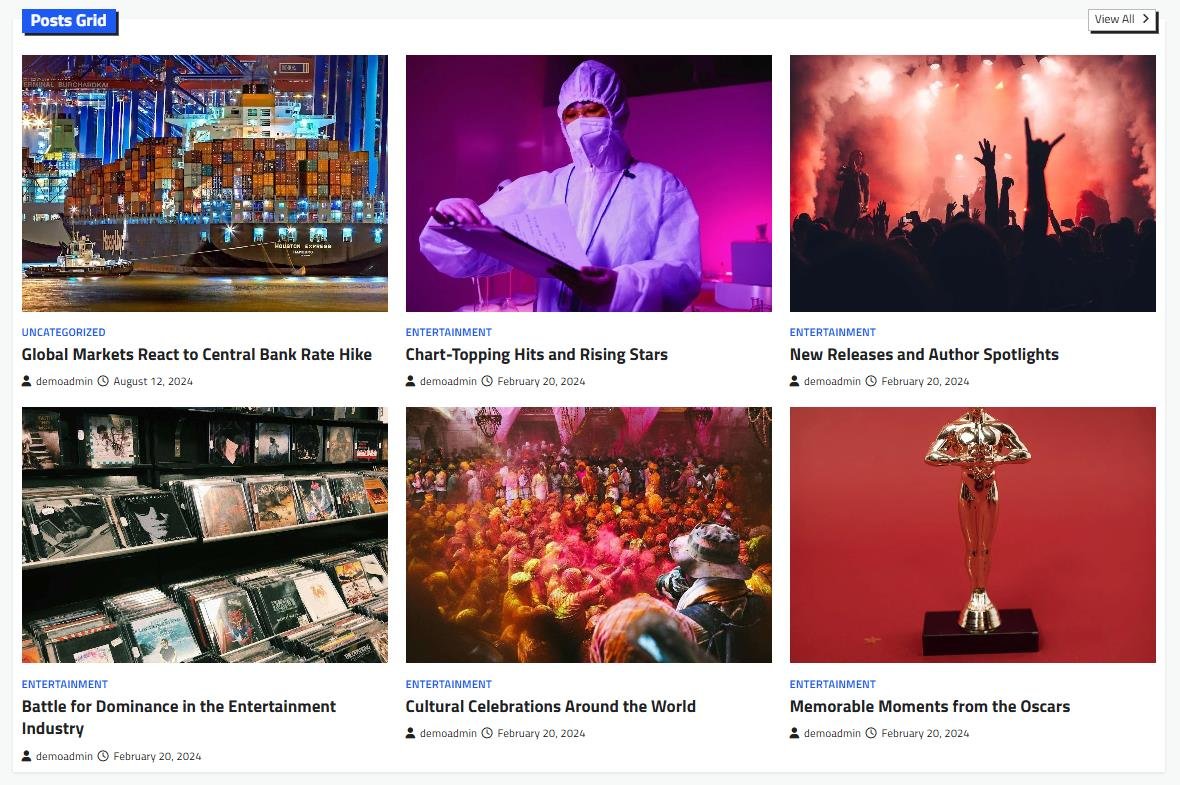This screenshot has height=785, width=1180.
Task: Open Global Markets React to Central Bank article
Action: pyautogui.click(x=196, y=354)
